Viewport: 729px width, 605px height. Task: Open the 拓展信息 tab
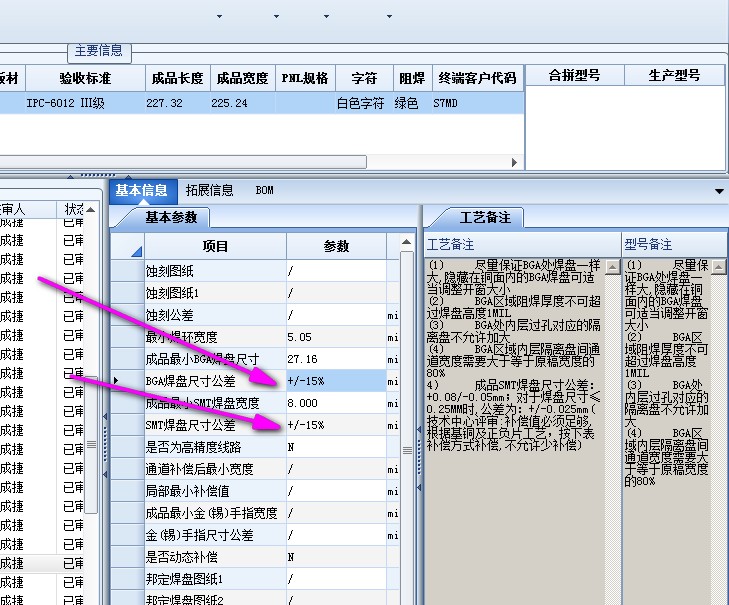pyautogui.click(x=209, y=191)
